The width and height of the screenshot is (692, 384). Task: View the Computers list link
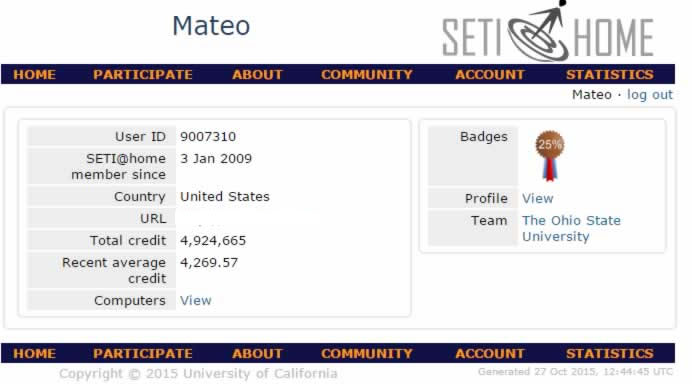pyautogui.click(x=196, y=301)
